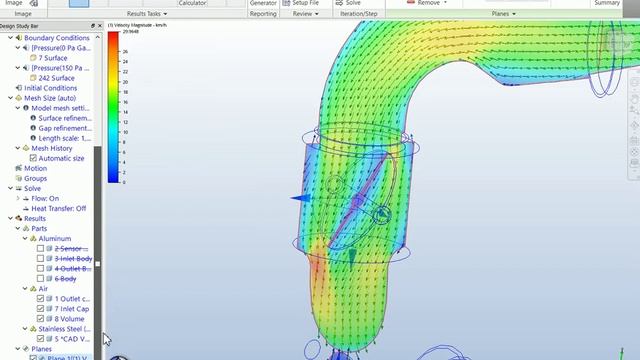Viewport: 640px width, 360px height.
Task: Click the Parts node icon
Action: [26, 228]
